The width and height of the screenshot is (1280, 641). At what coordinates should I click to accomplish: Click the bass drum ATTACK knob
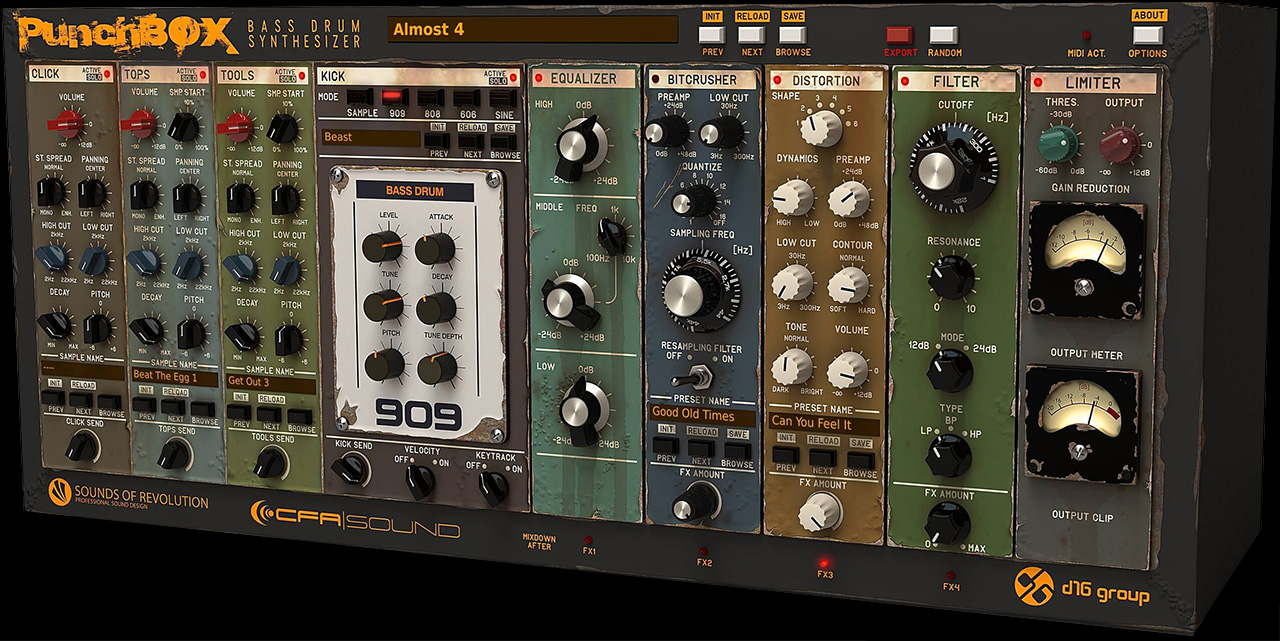[x=436, y=246]
